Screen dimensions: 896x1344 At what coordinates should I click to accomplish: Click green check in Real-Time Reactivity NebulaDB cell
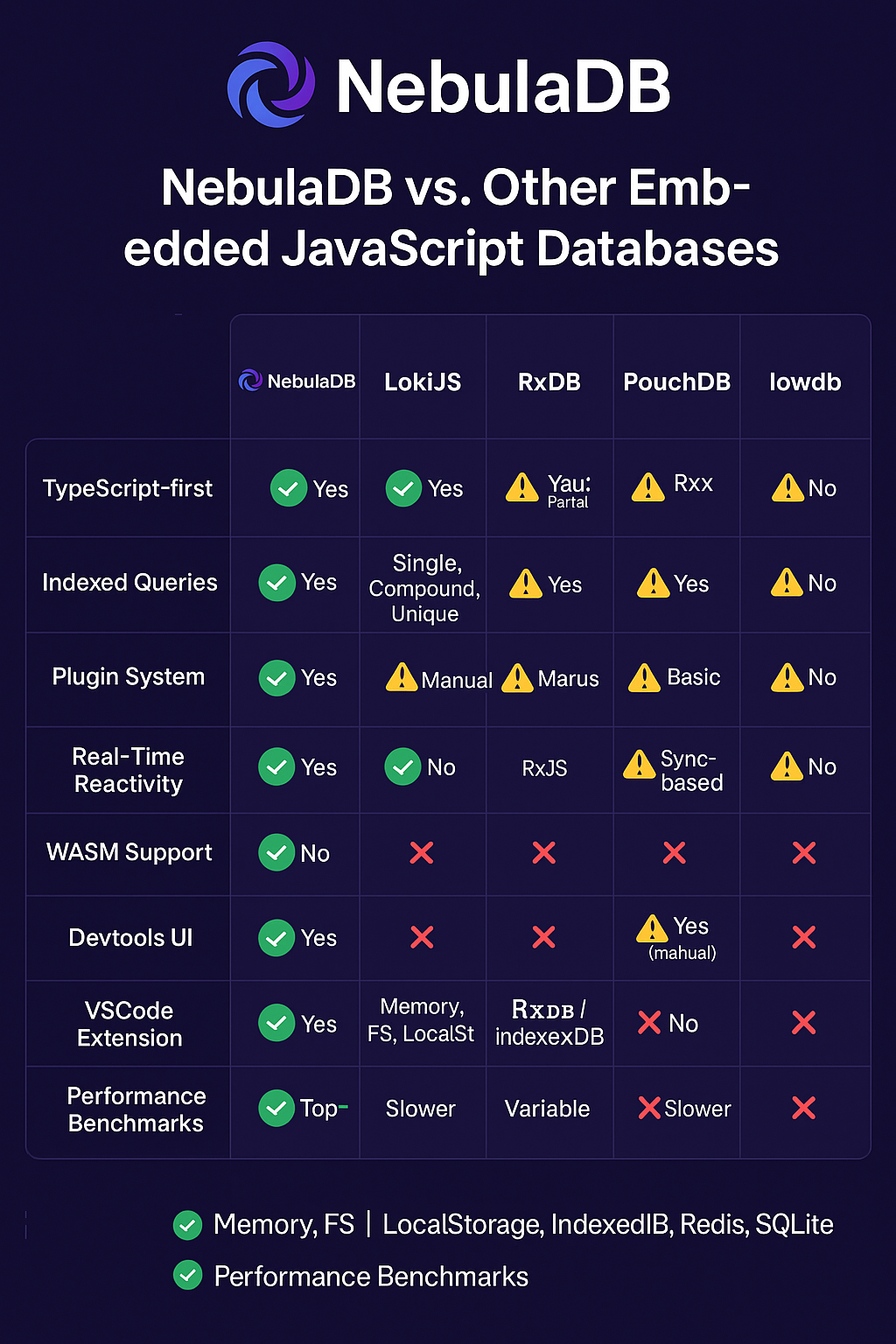pyautogui.click(x=276, y=766)
